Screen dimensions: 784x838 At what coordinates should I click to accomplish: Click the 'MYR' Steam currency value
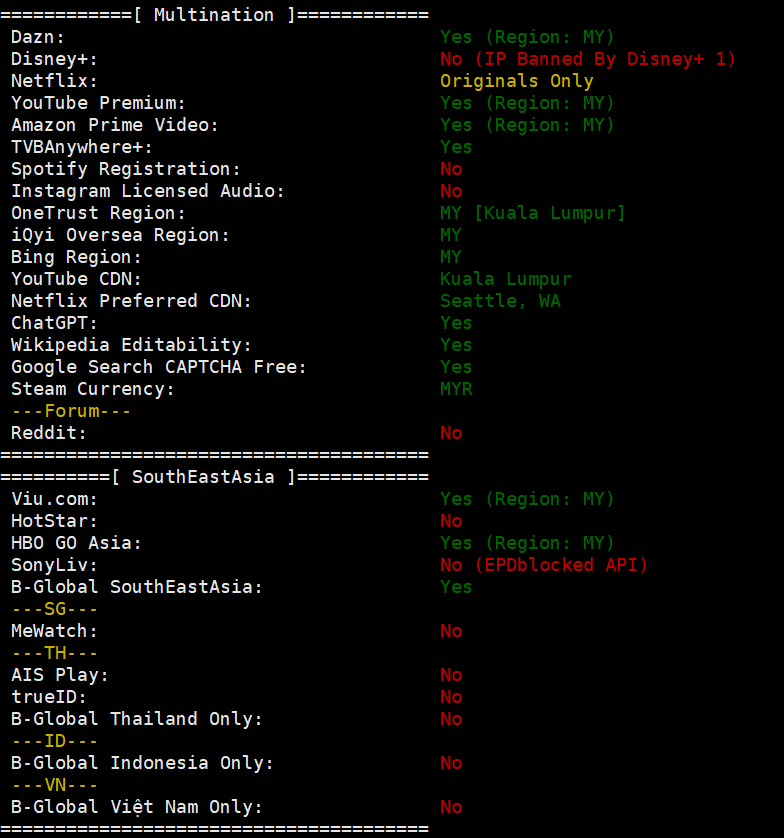(x=456, y=389)
